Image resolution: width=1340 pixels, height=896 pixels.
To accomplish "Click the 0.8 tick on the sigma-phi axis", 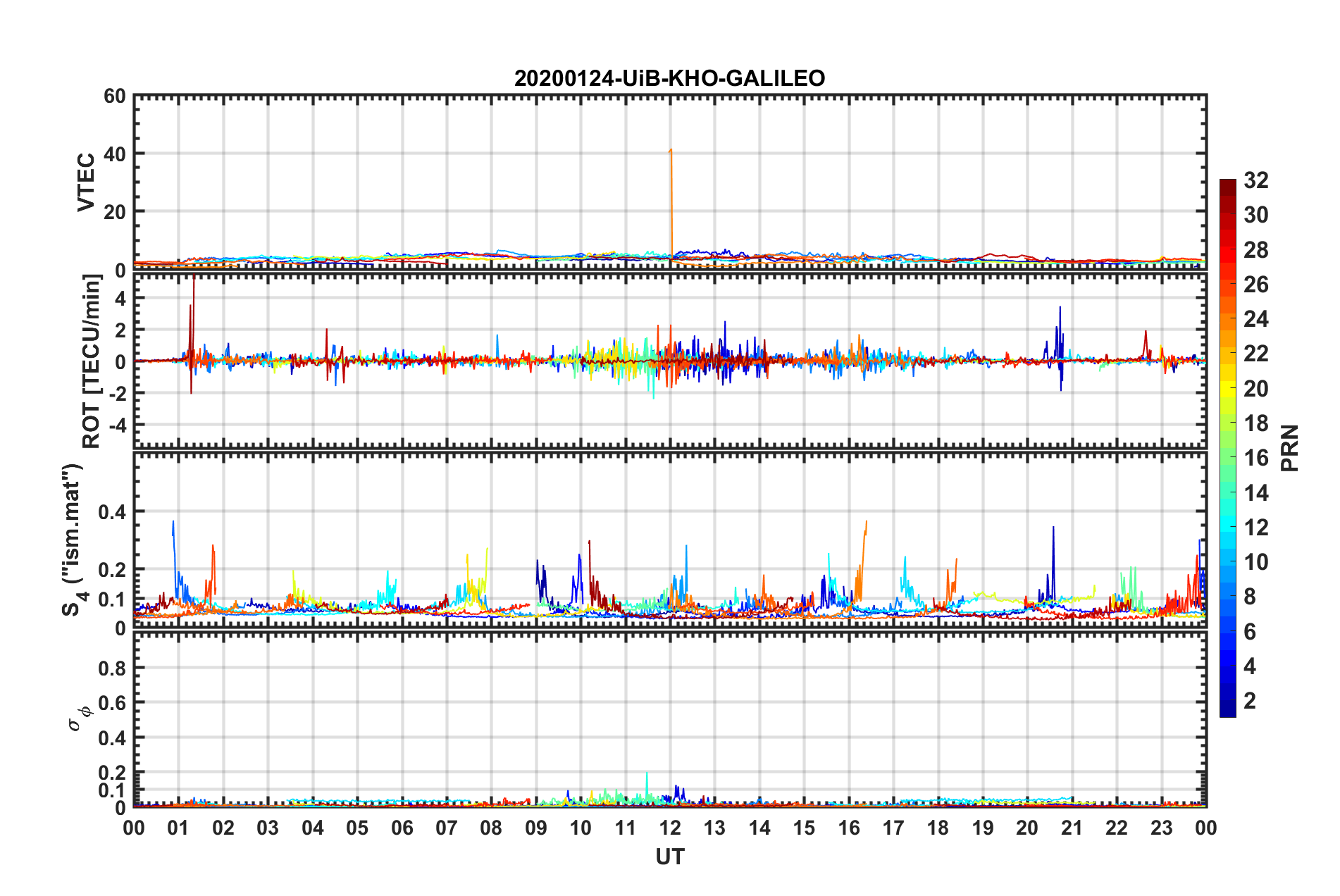I will [x=112, y=668].
